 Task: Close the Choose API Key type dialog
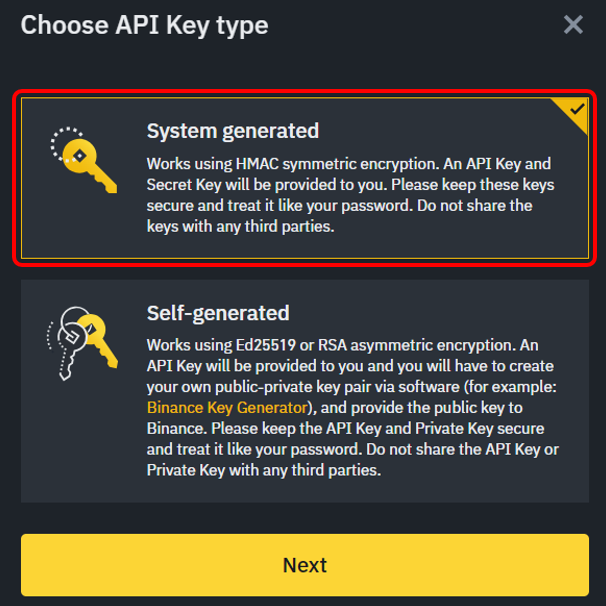point(573,25)
